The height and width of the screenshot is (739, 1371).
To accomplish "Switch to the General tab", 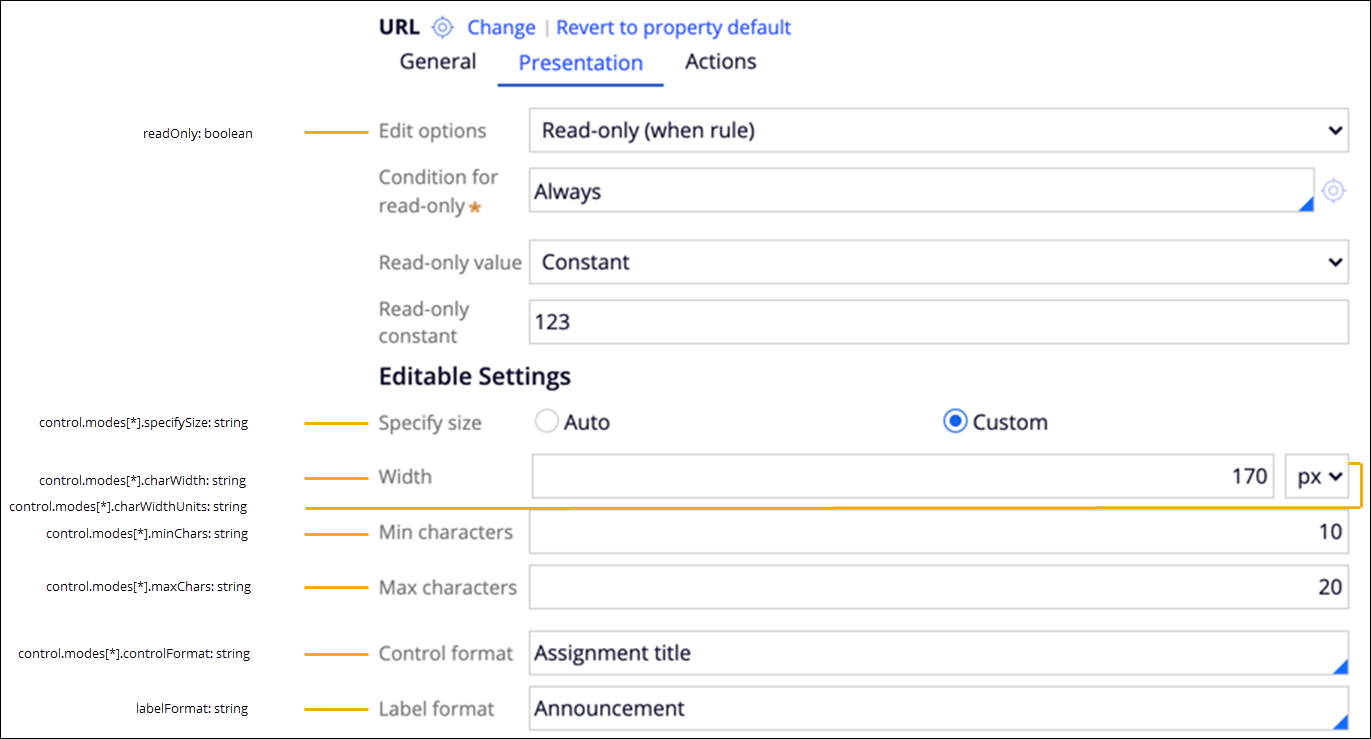I will (437, 62).
